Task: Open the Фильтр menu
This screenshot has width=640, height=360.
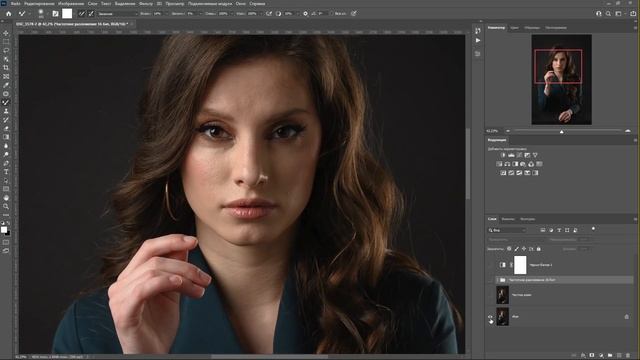Action: (146, 4)
